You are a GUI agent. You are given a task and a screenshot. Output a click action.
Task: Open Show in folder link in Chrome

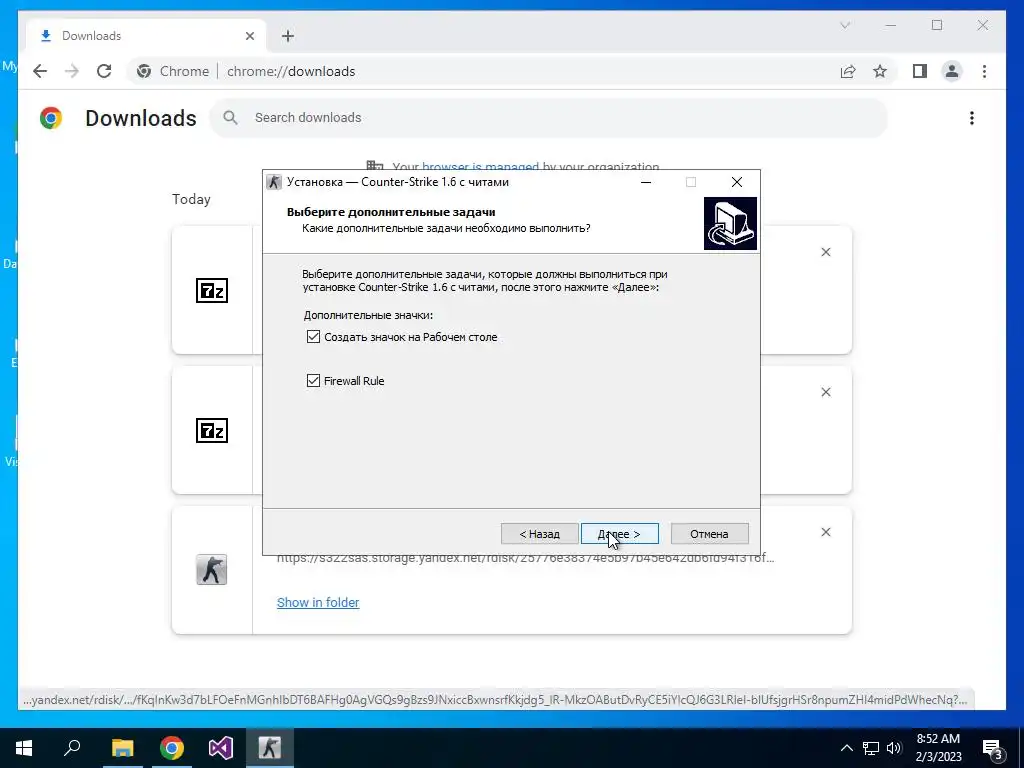click(x=318, y=602)
